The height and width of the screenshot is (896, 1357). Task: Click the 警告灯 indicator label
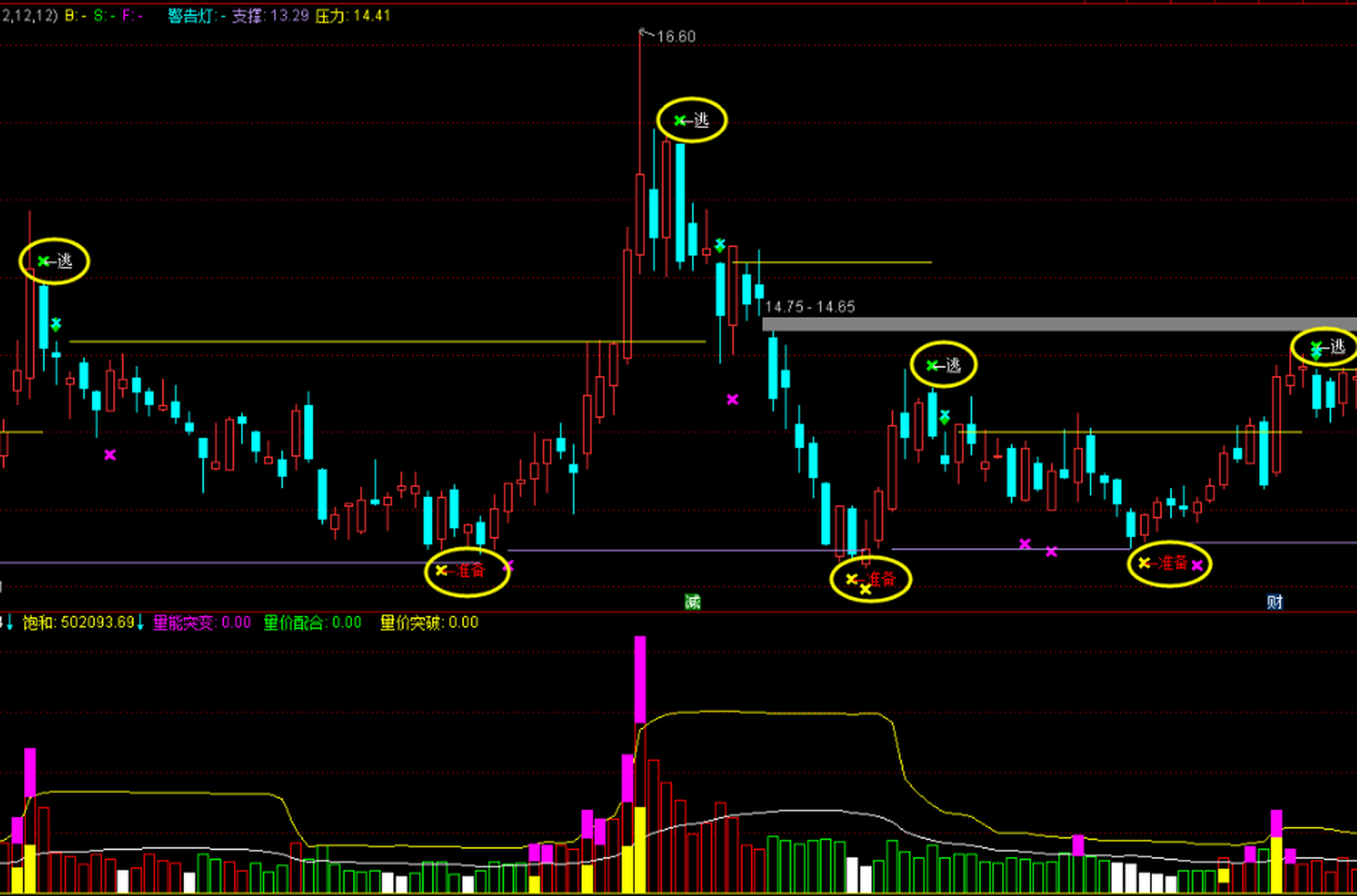pyautogui.click(x=196, y=15)
